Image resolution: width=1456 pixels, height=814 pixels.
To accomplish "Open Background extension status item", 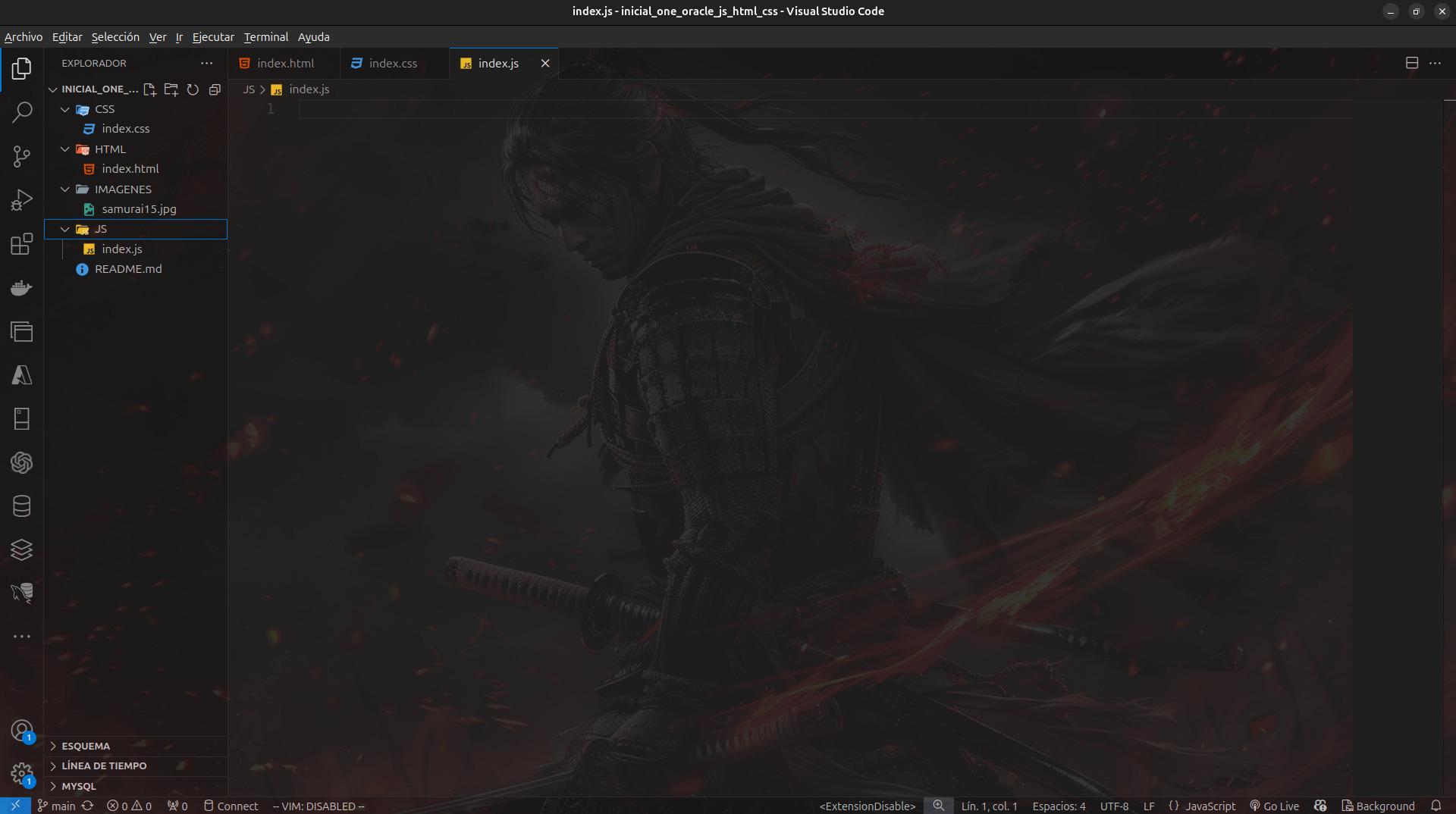I will pyautogui.click(x=1378, y=806).
